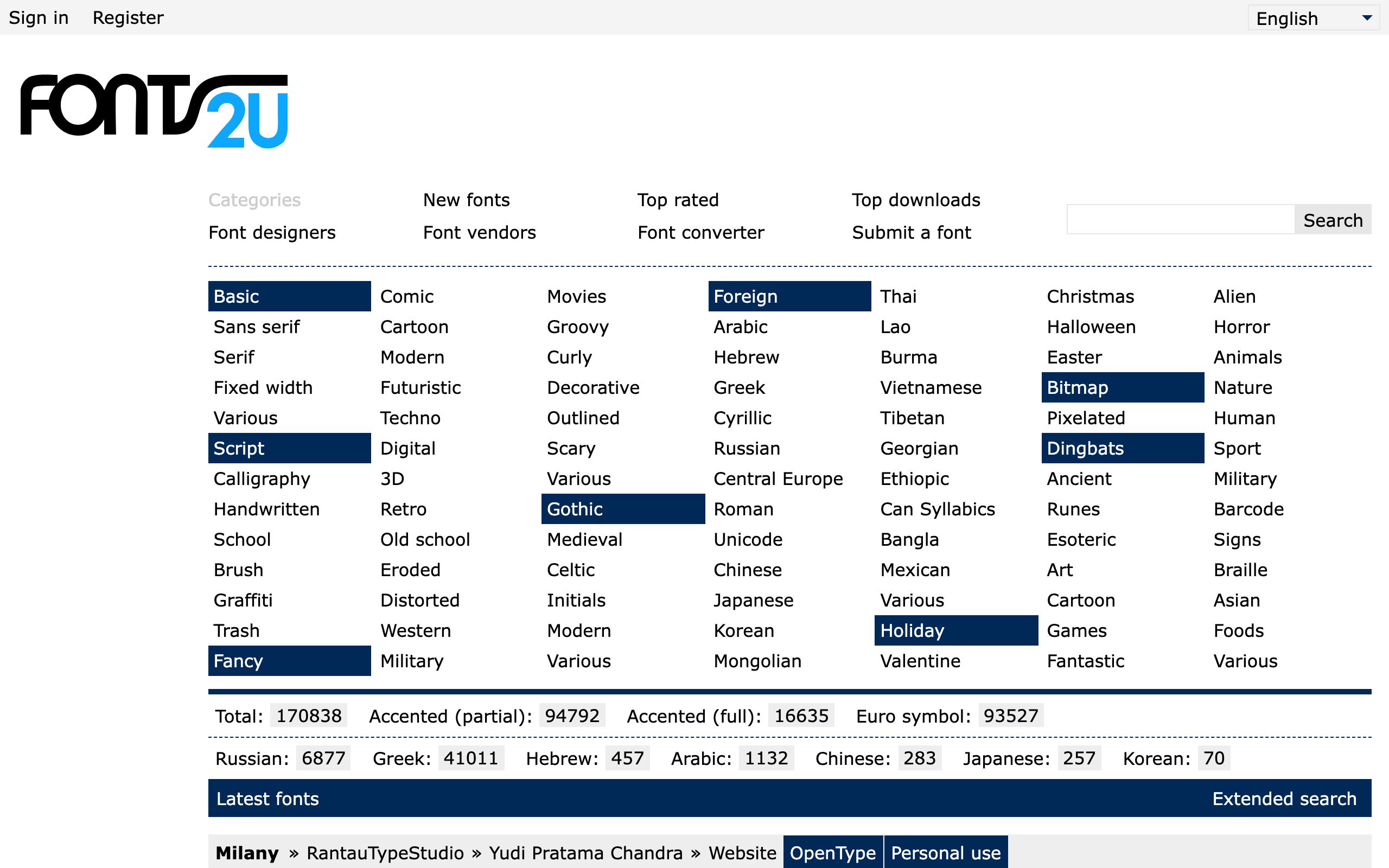This screenshot has height=868, width=1389.
Task: Open Extended search
Action: (x=1284, y=799)
